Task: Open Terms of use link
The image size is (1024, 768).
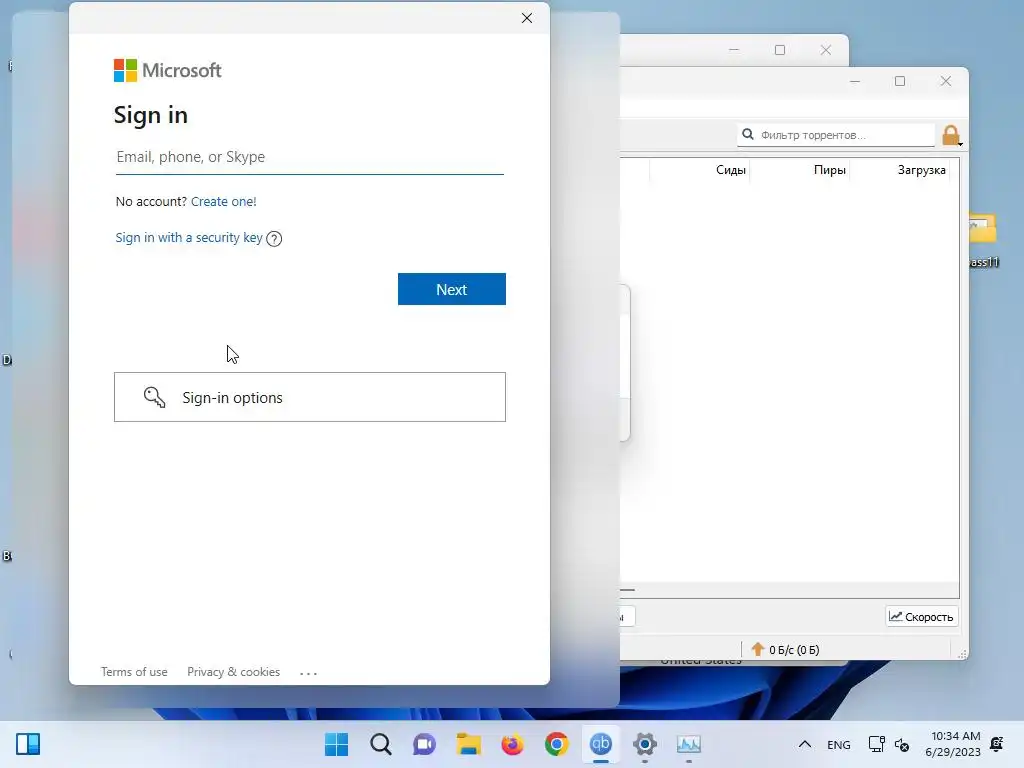Action: (x=134, y=672)
